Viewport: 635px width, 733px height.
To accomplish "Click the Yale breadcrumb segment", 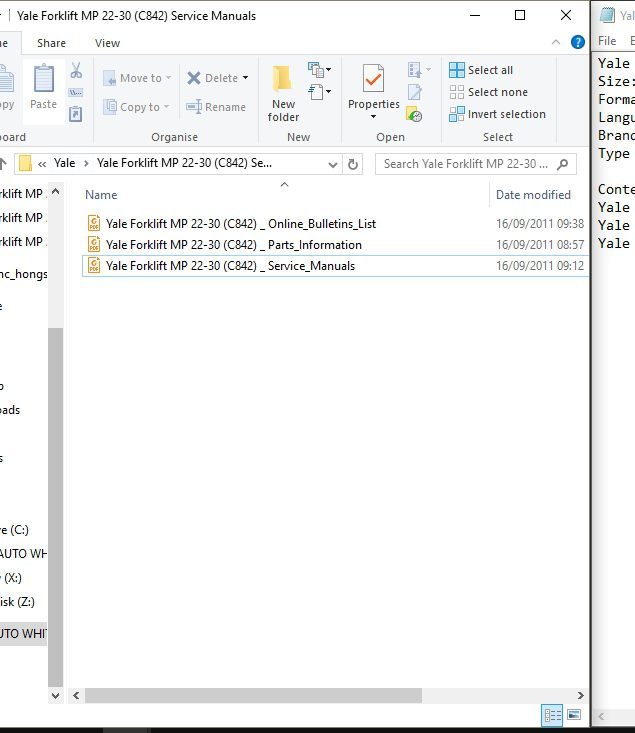I will point(65,163).
